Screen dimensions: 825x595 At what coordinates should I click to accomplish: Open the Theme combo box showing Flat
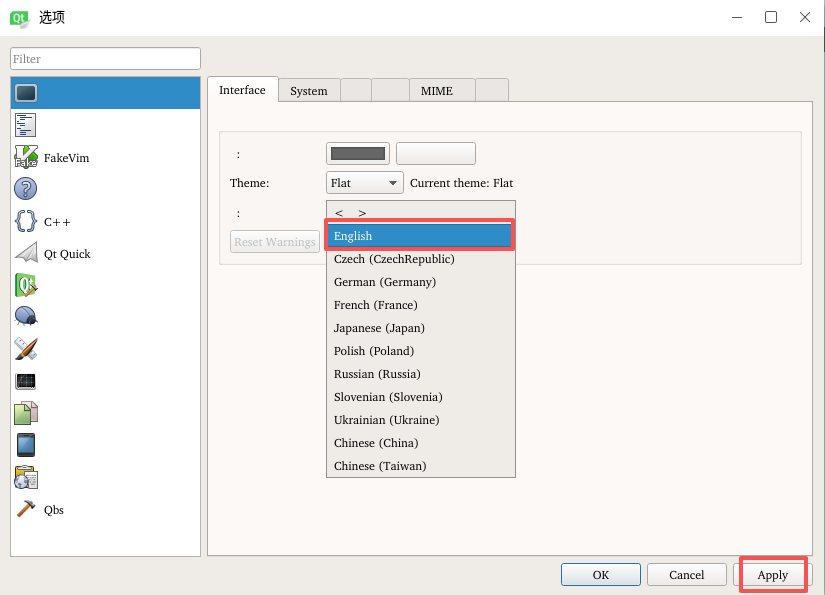365,183
